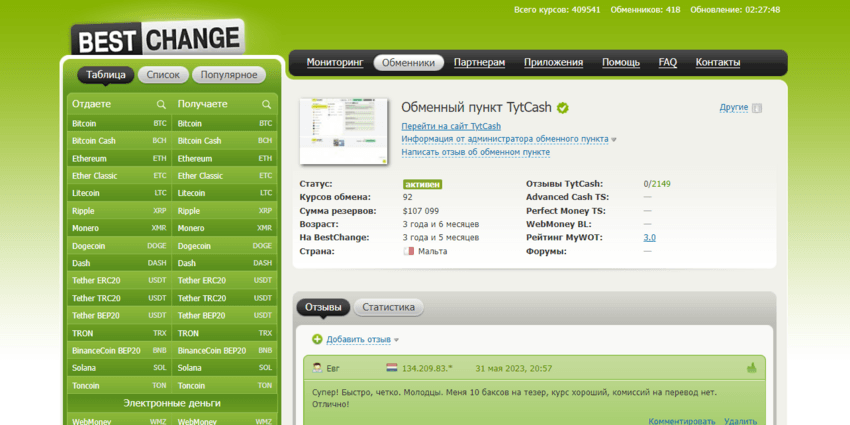
Task: Switch the view to Популярное
Action: tap(229, 75)
